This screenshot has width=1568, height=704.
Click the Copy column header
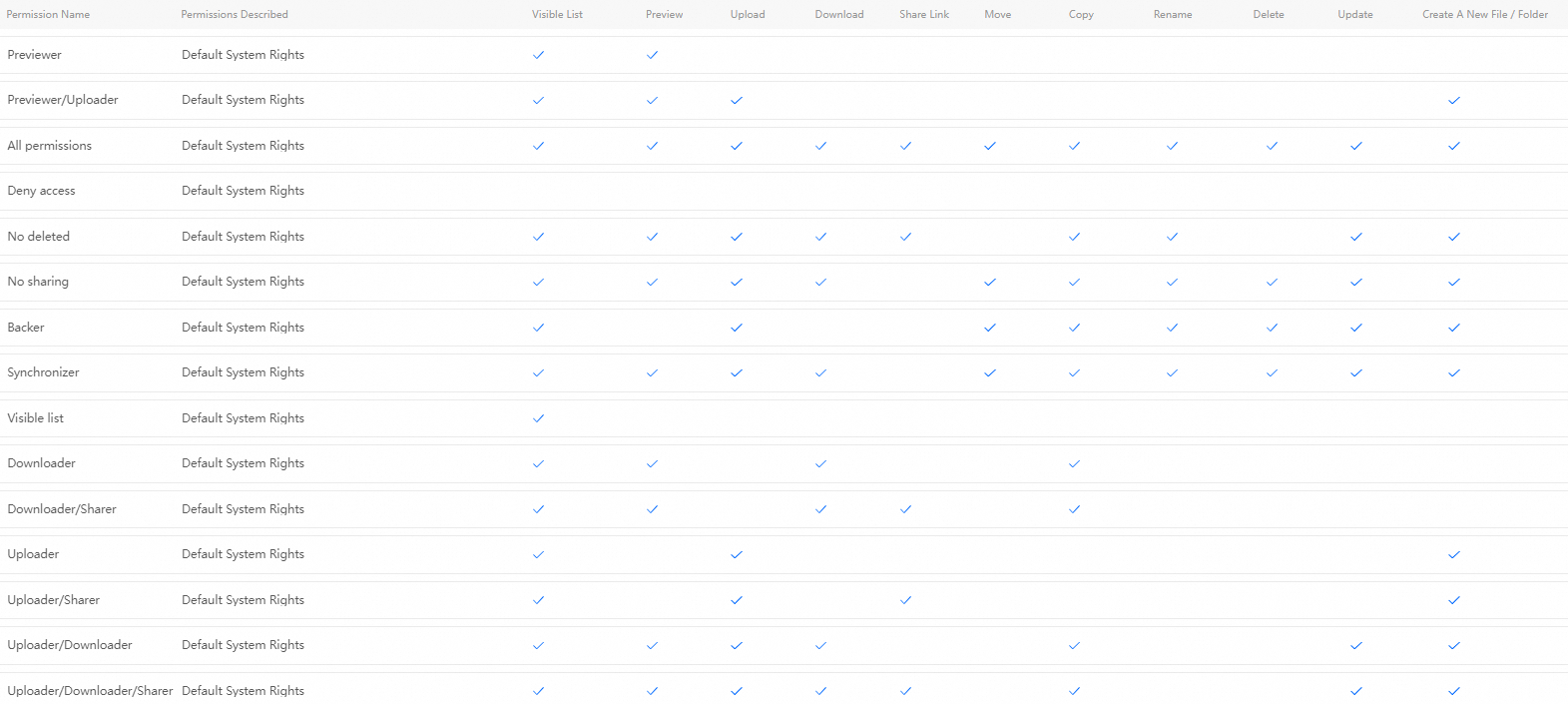pyautogui.click(x=1081, y=14)
